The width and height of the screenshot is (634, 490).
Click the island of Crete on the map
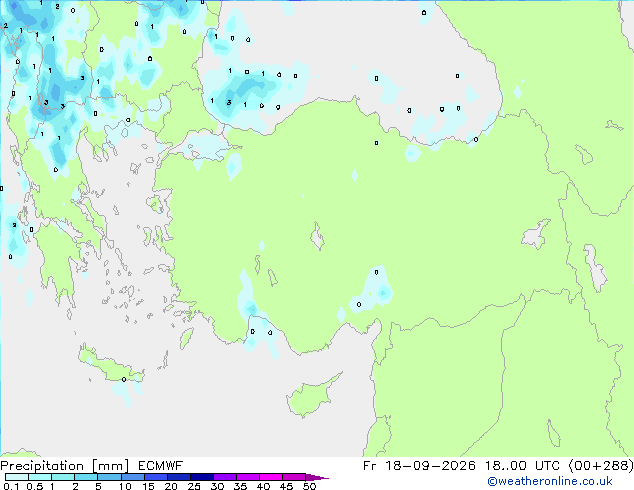click(x=111, y=368)
